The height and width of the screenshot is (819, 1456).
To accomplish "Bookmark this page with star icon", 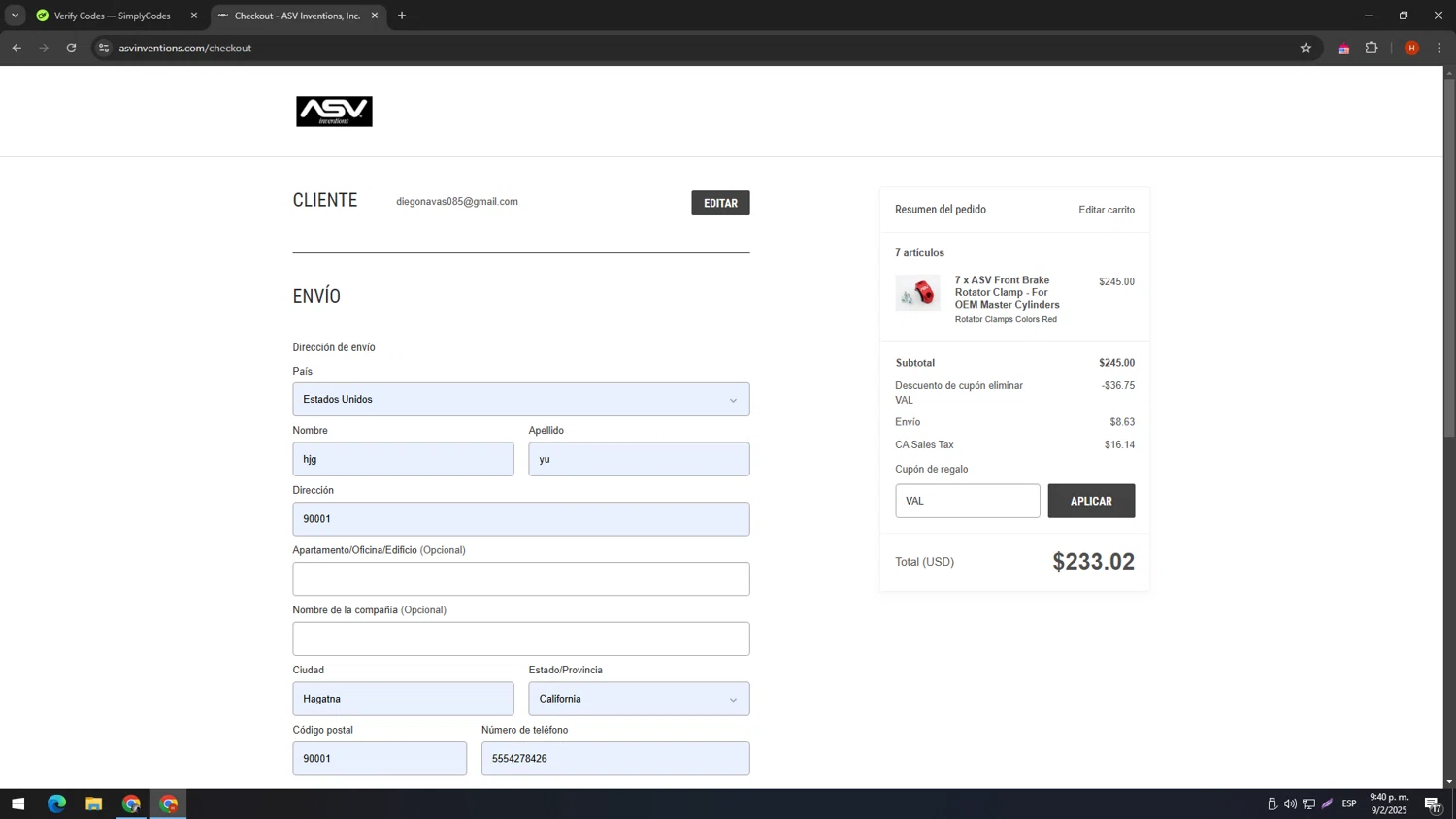I will click(x=1306, y=48).
